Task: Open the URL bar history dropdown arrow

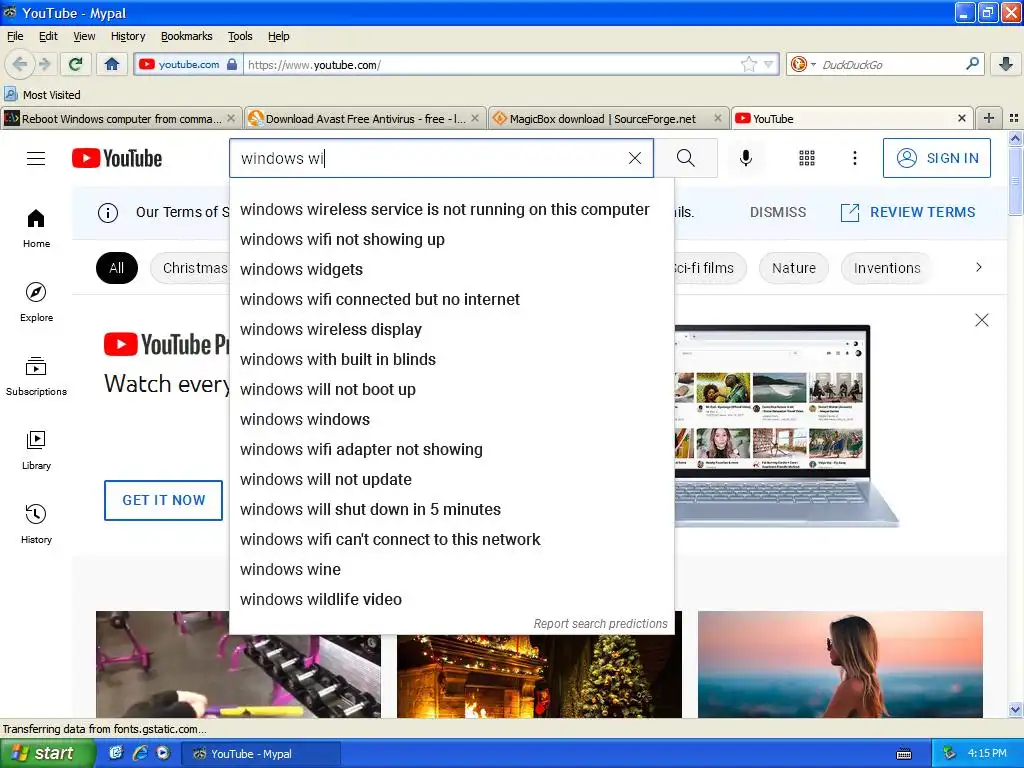Action: click(769, 64)
